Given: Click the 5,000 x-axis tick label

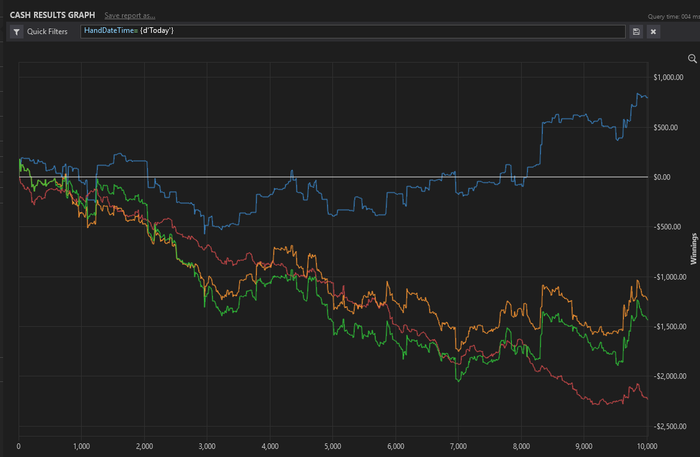Looking at the screenshot, I should pos(333,446).
